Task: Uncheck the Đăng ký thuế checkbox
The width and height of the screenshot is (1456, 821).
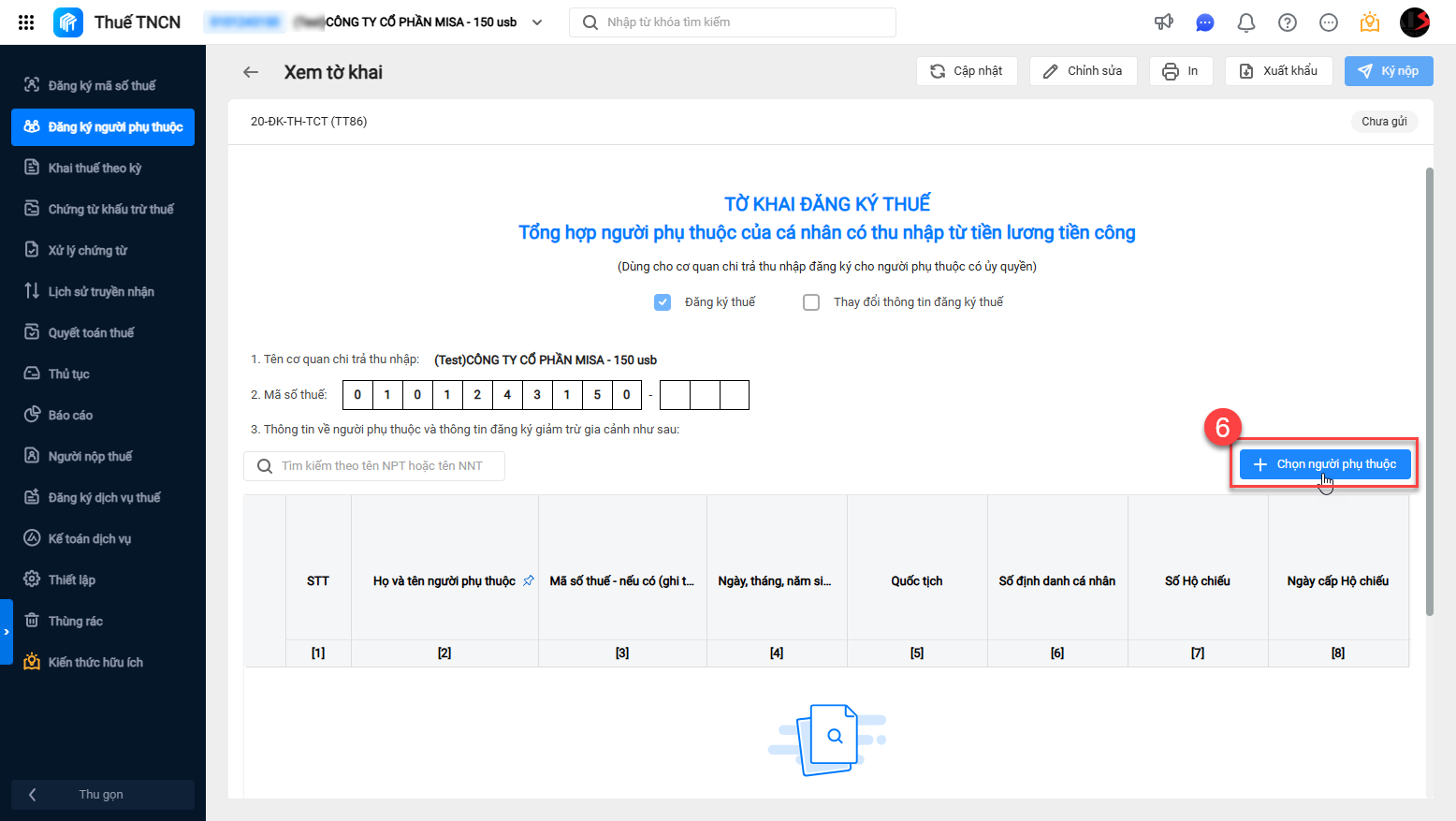Action: [662, 302]
